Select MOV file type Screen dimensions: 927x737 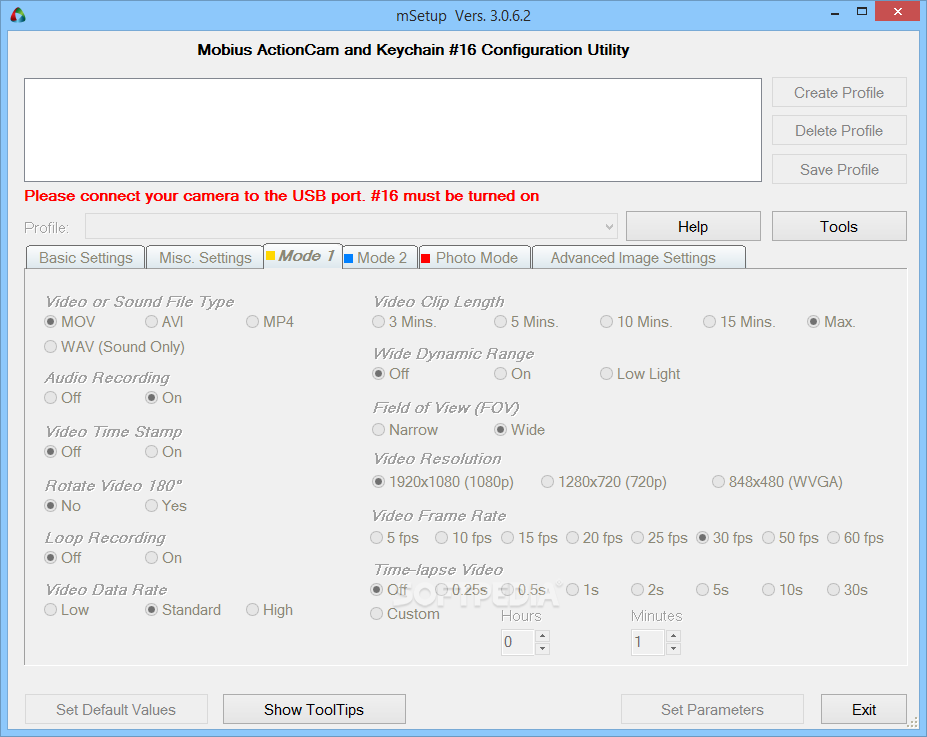click(70, 322)
